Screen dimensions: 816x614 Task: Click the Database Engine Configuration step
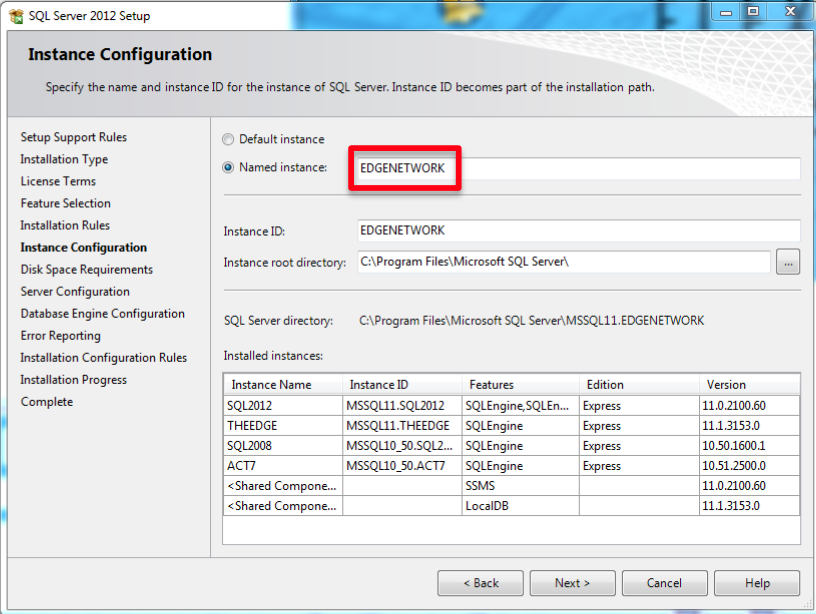pyautogui.click(x=103, y=314)
